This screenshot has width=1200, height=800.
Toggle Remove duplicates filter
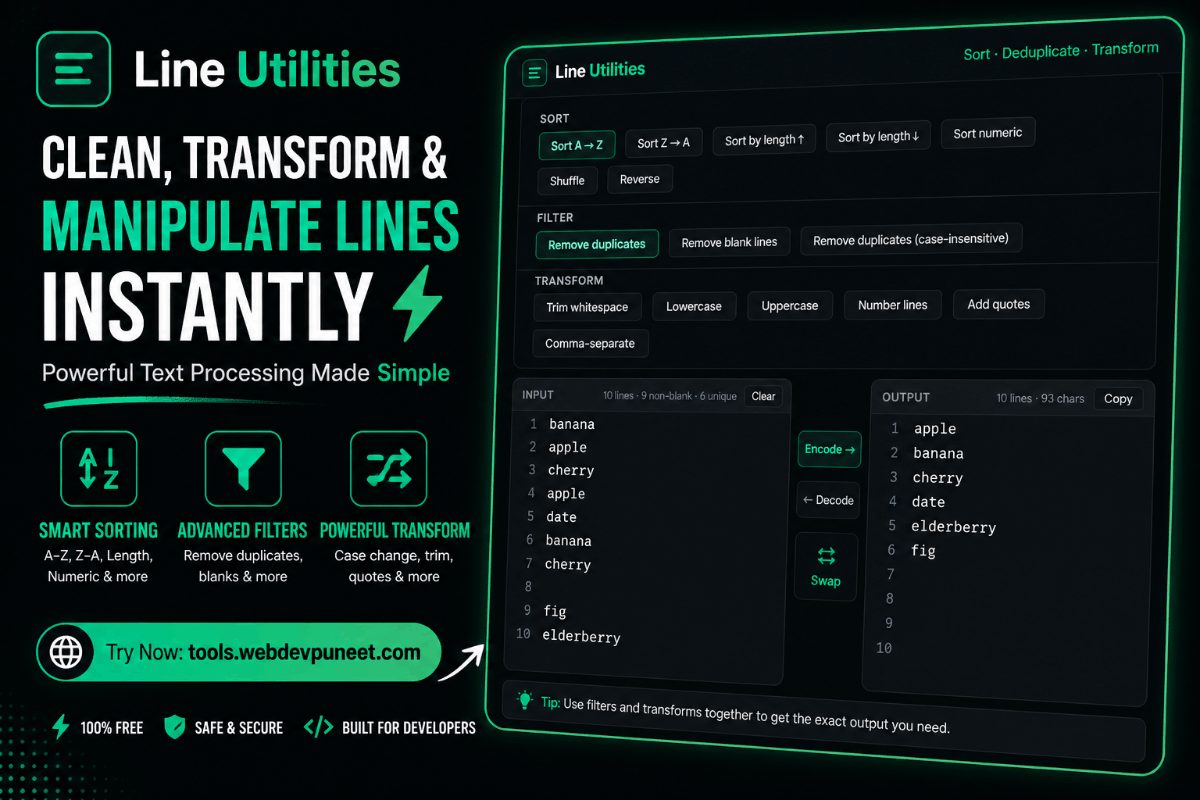point(597,244)
